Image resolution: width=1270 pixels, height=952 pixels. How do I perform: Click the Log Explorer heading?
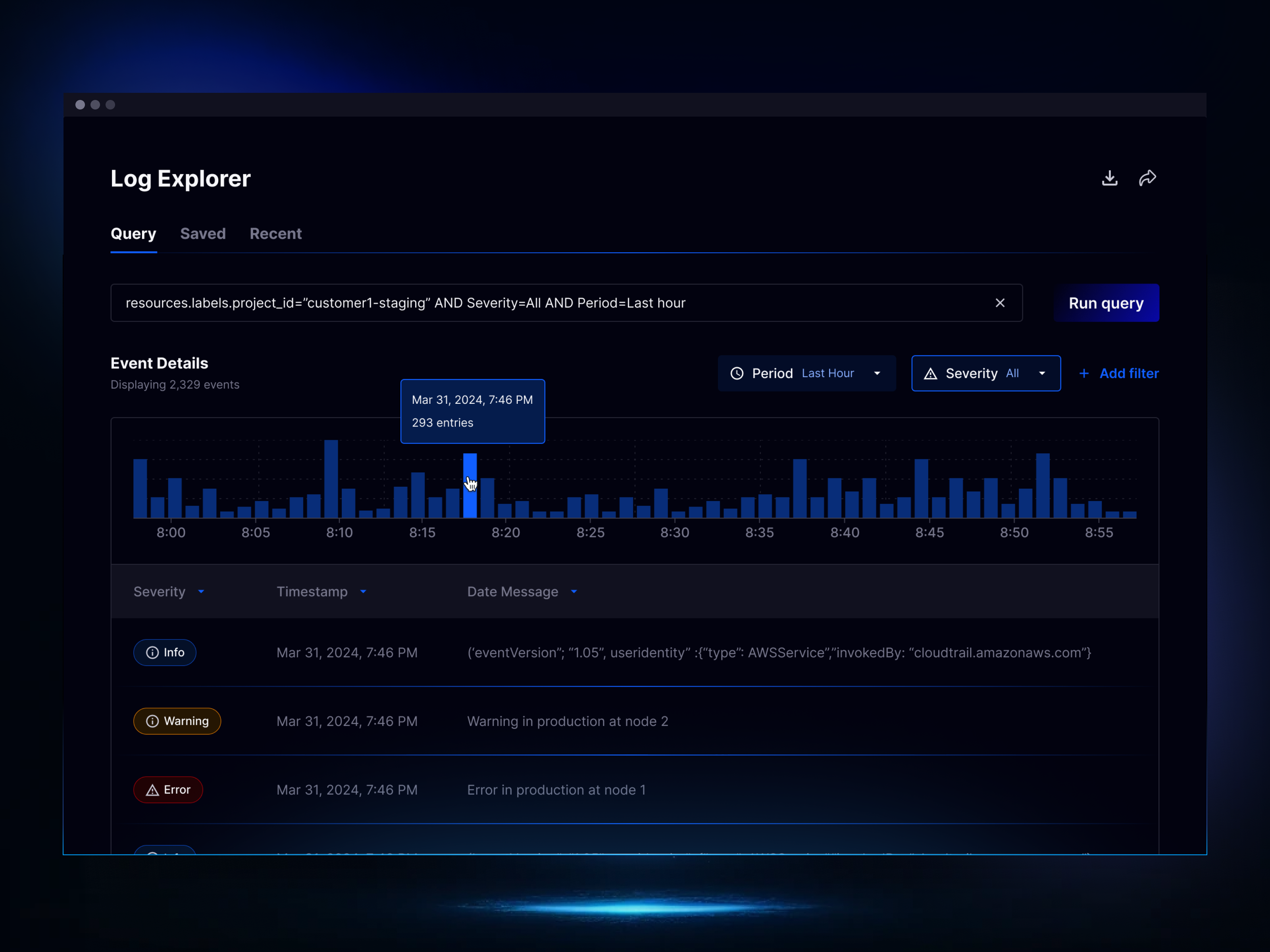click(180, 178)
